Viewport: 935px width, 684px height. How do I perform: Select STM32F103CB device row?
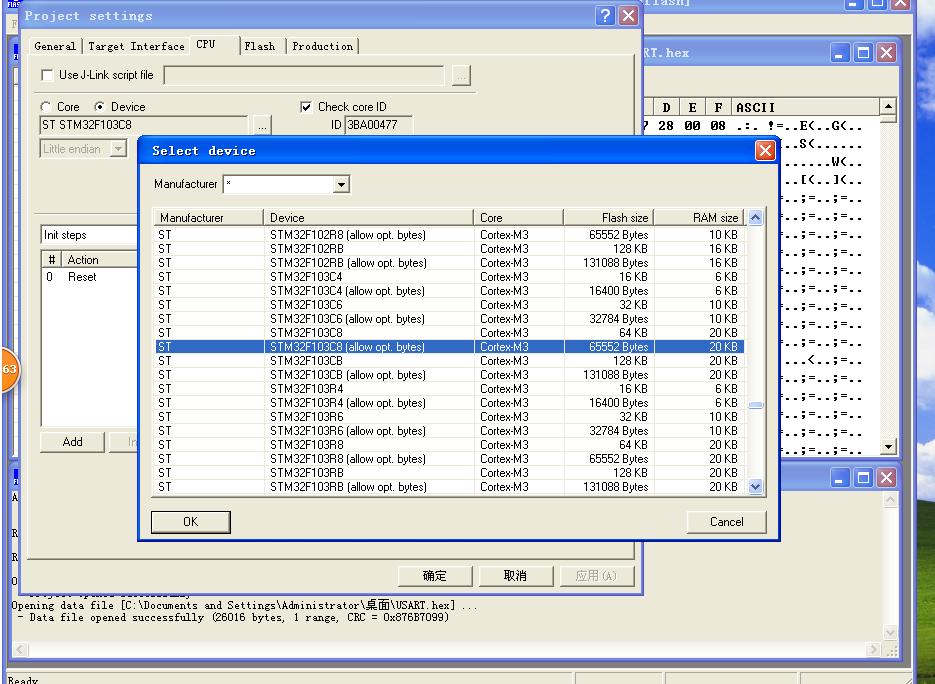(450, 361)
